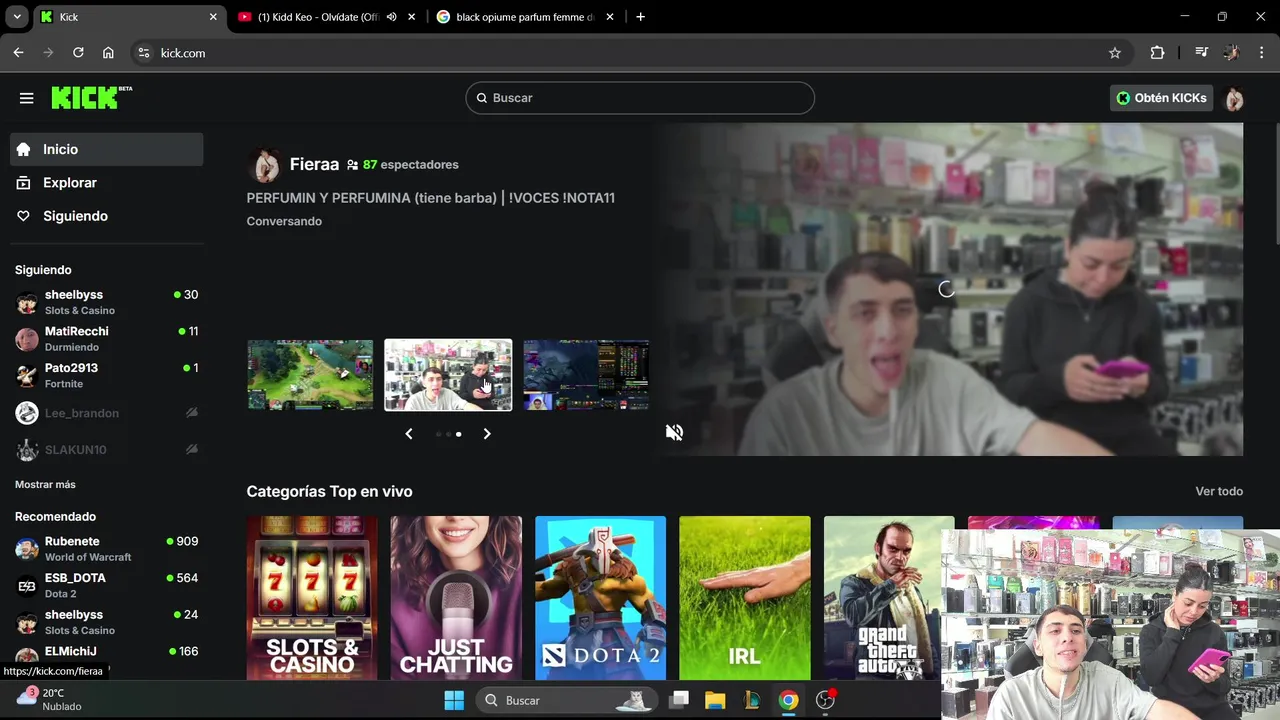Select the third carousel thumbnail
The height and width of the screenshot is (720, 1280).
click(x=586, y=375)
